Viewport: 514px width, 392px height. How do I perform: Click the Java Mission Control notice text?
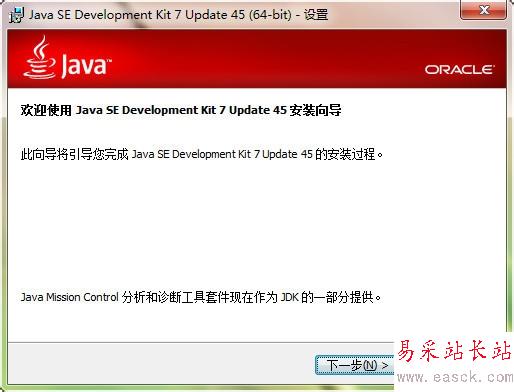pos(201,297)
